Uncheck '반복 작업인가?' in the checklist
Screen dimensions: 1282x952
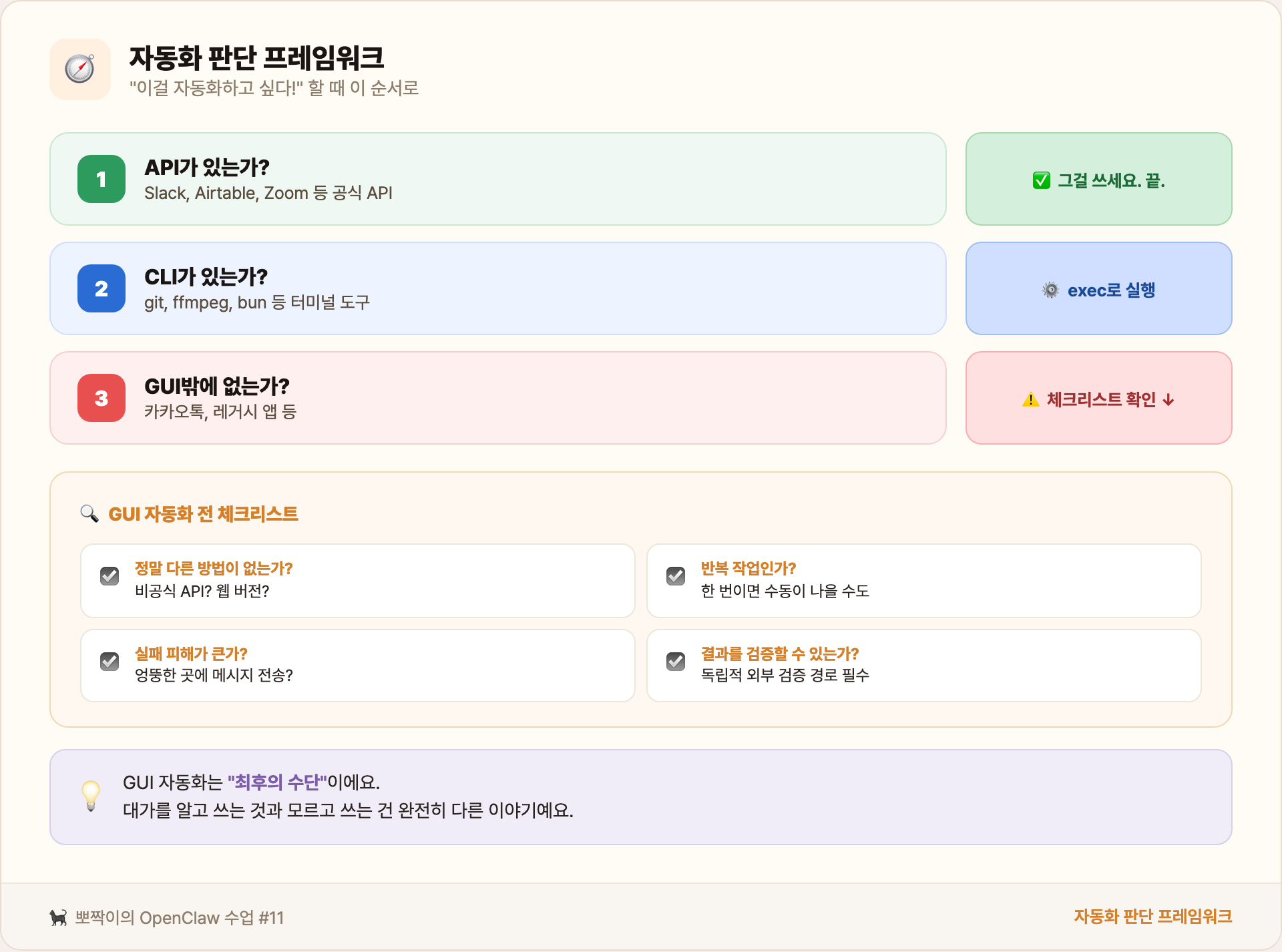click(x=676, y=575)
